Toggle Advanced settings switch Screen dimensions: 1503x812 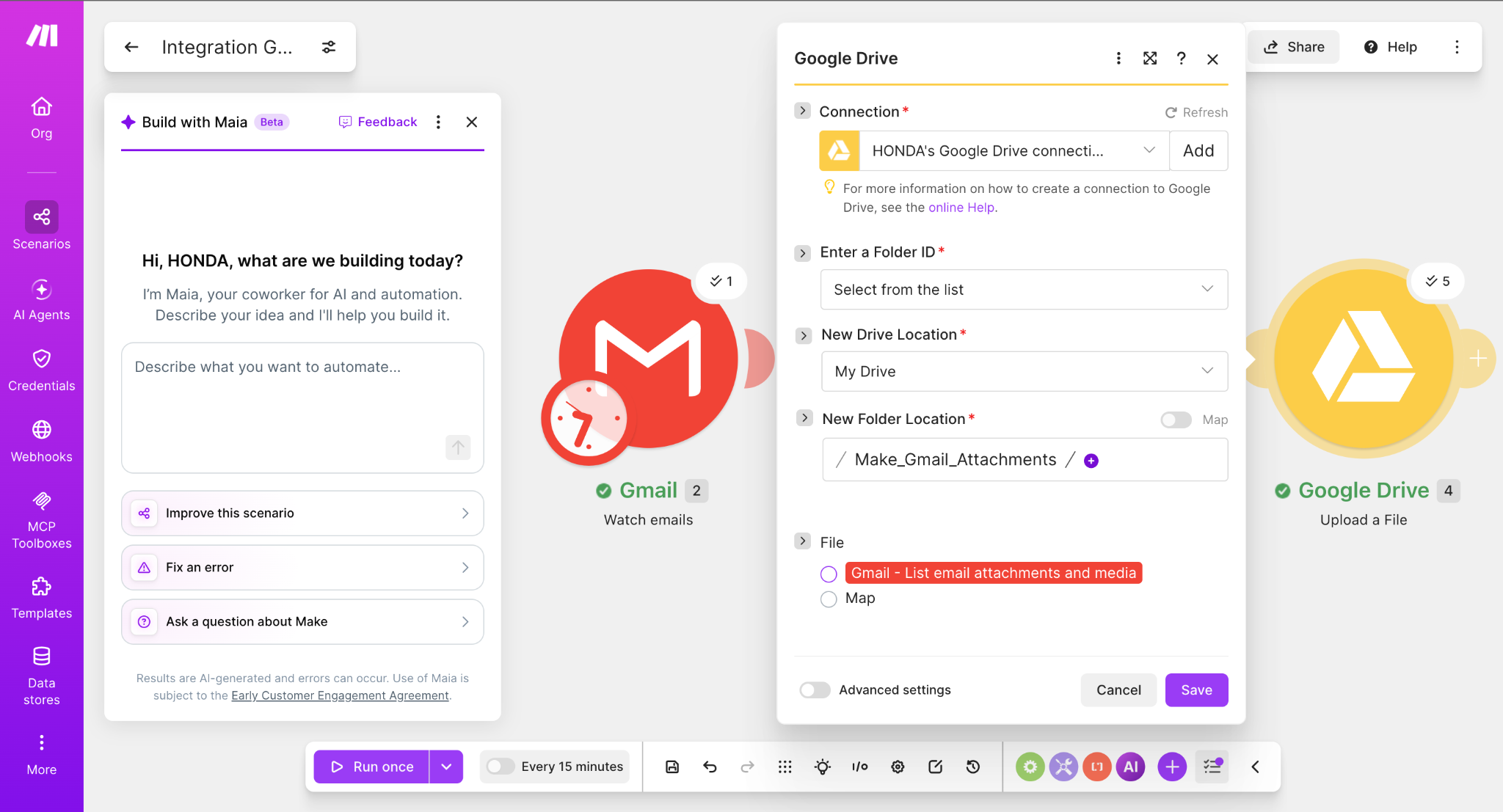coord(815,690)
